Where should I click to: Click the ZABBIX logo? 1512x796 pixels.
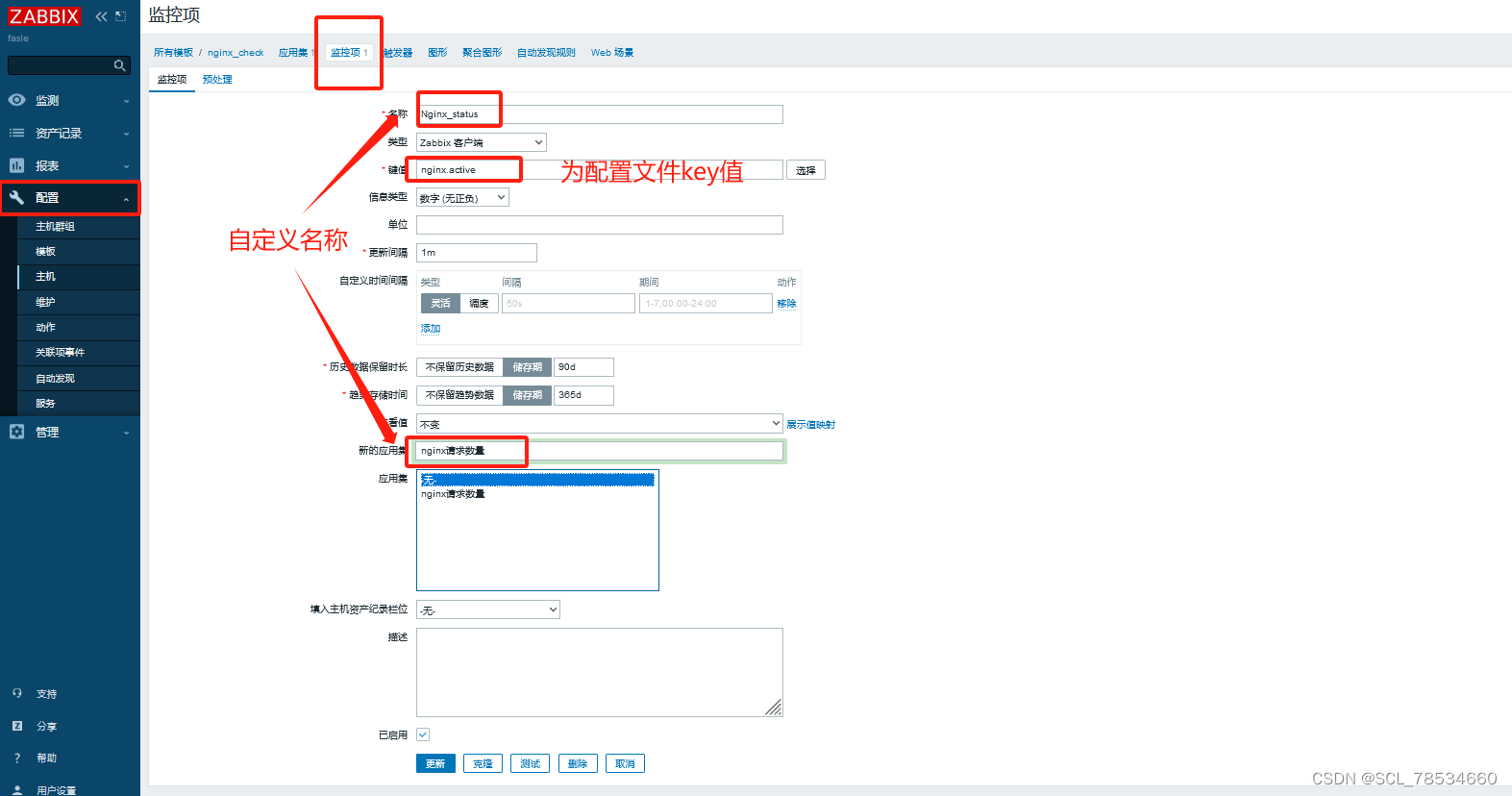(x=44, y=16)
